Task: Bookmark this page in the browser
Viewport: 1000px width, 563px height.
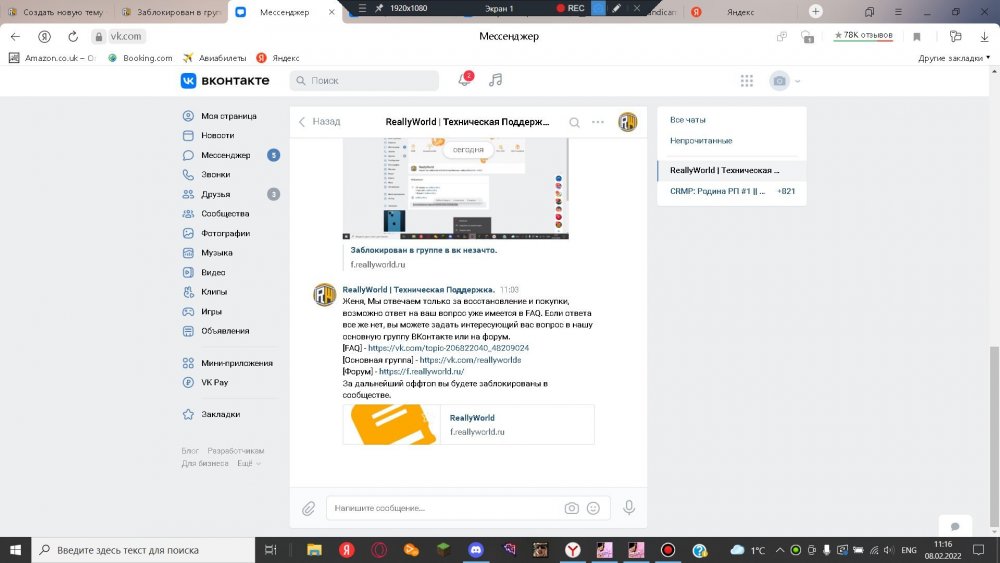Action: [x=917, y=37]
